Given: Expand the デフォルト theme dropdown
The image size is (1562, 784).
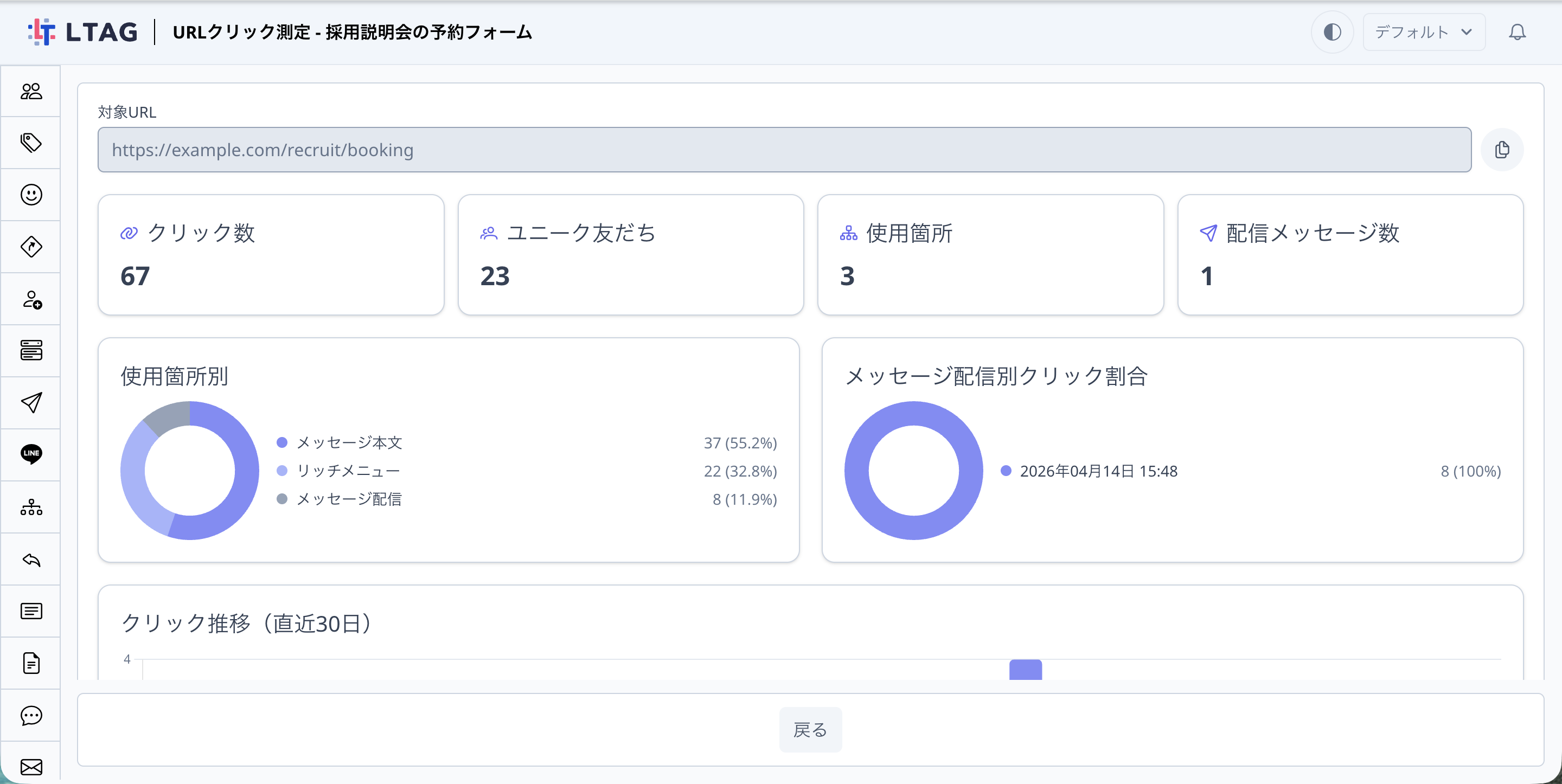Looking at the screenshot, I should [x=1423, y=32].
